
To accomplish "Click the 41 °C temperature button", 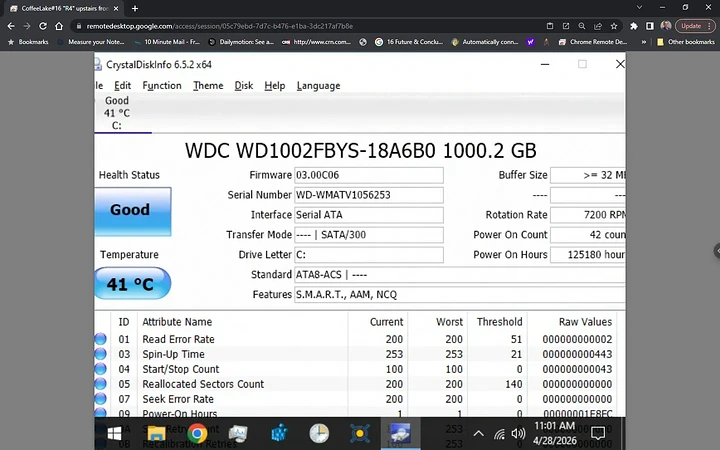I will [x=133, y=283].
